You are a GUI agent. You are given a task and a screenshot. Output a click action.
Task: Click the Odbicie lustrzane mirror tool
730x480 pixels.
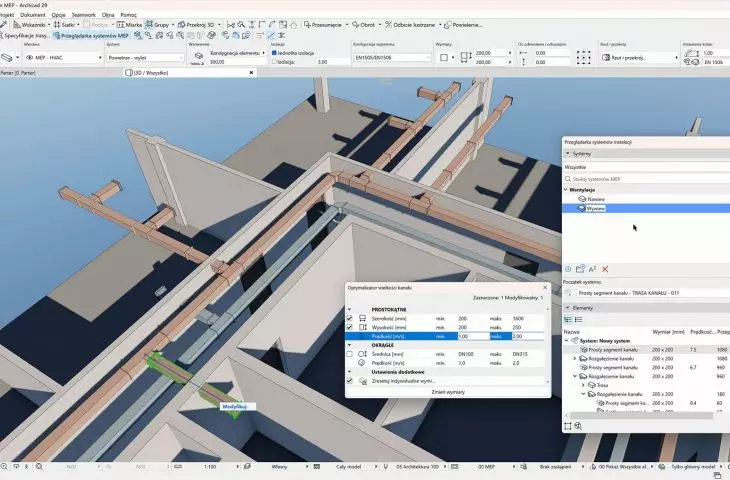[x=410, y=25]
